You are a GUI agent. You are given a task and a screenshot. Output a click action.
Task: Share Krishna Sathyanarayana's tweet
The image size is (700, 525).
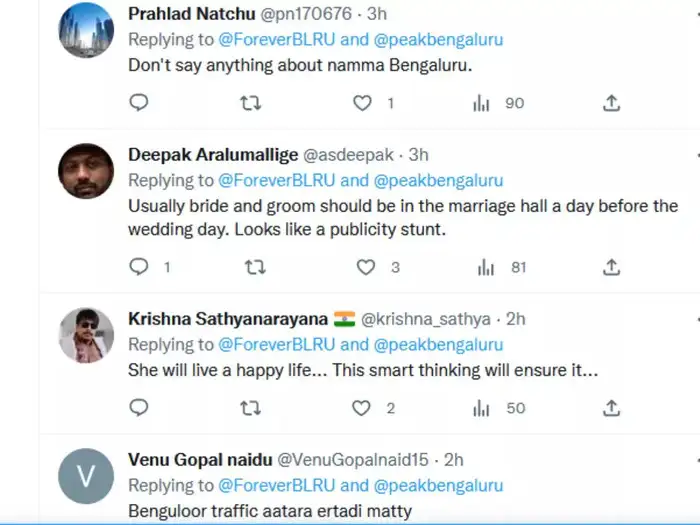tap(612, 408)
